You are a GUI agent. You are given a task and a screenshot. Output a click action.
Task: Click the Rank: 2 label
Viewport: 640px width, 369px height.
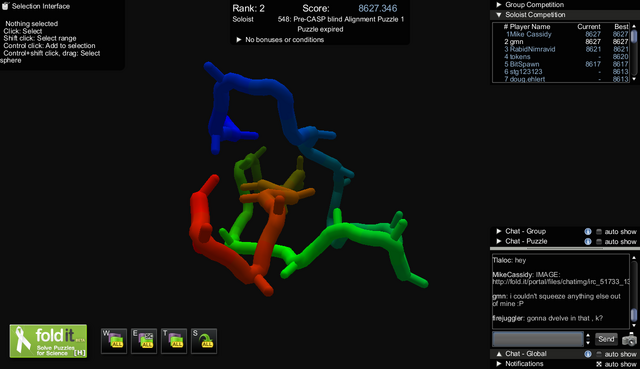(x=249, y=8)
